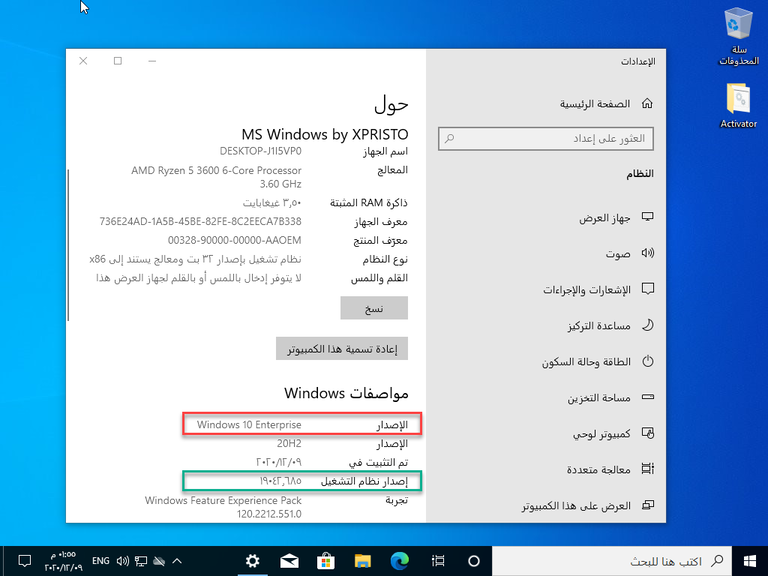Open volume control tray icon
Image resolution: width=768 pixels, height=576 pixels.
pos(122,561)
